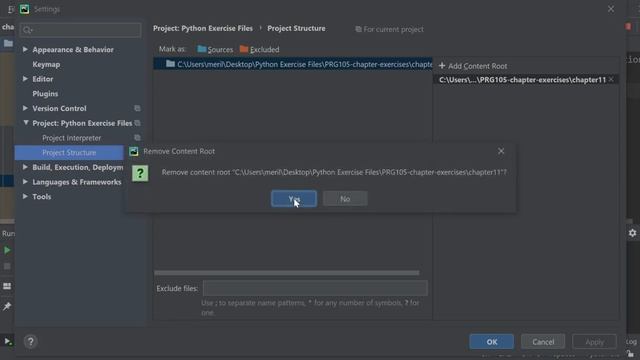Select Project Structure in sidebar
Image resolution: width=640 pixels, height=360 pixels.
point(69,153)
